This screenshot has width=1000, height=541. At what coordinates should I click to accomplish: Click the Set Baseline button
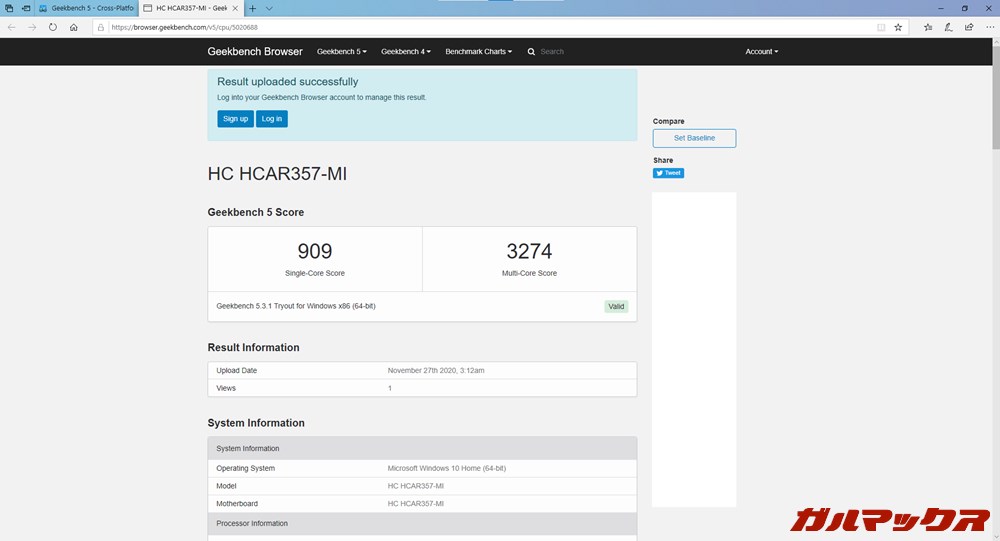[694, 138]
